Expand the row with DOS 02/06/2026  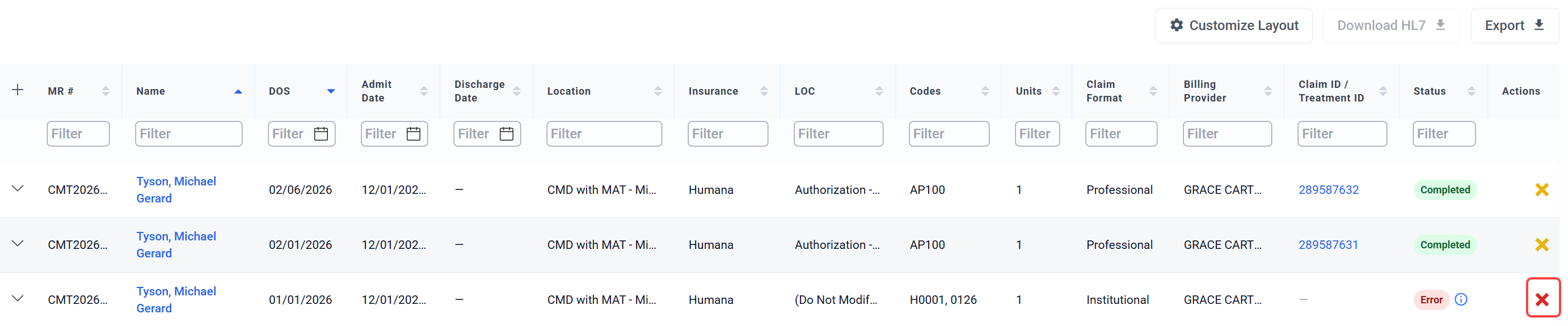[x=18, y=189]
